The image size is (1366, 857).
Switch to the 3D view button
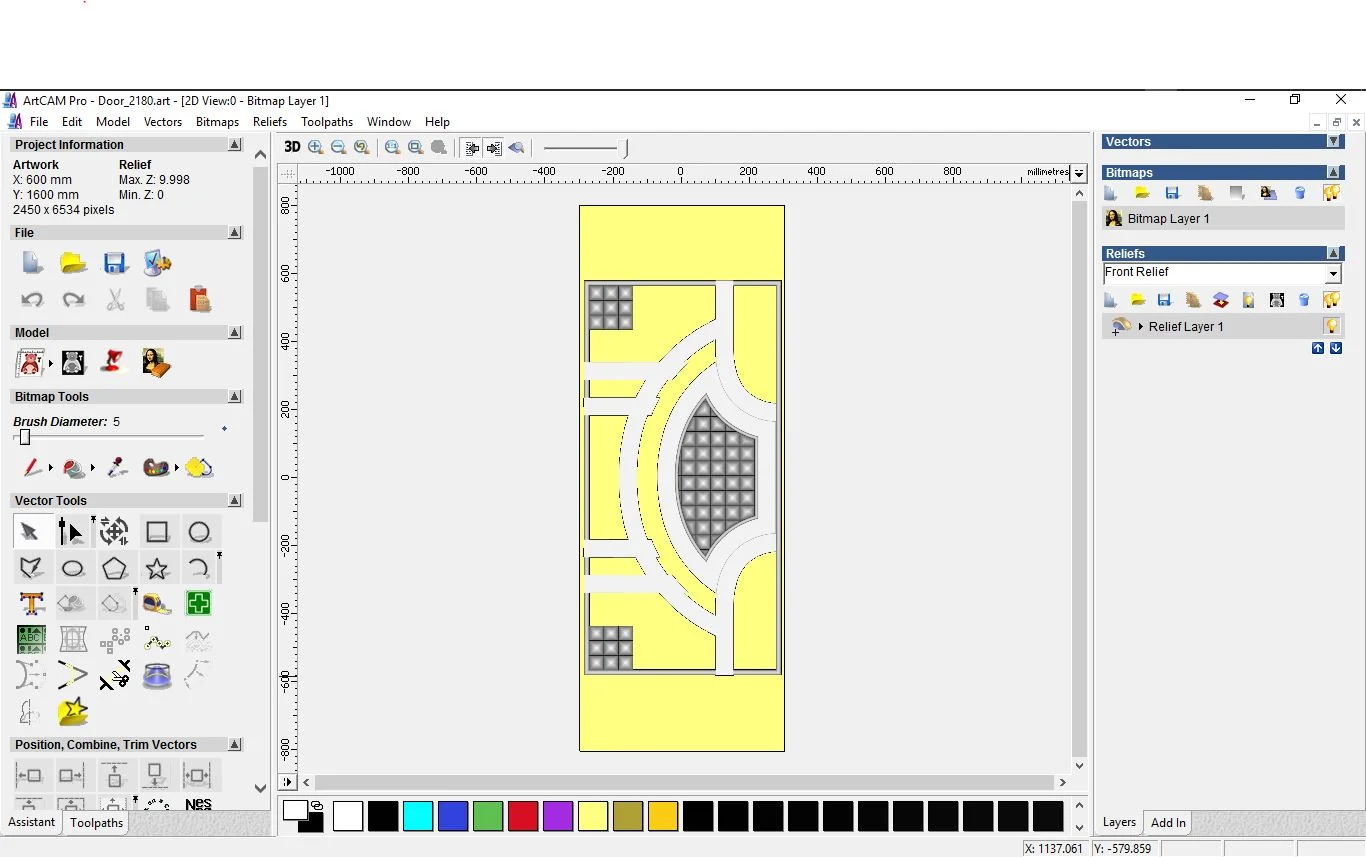click(292, 147)
